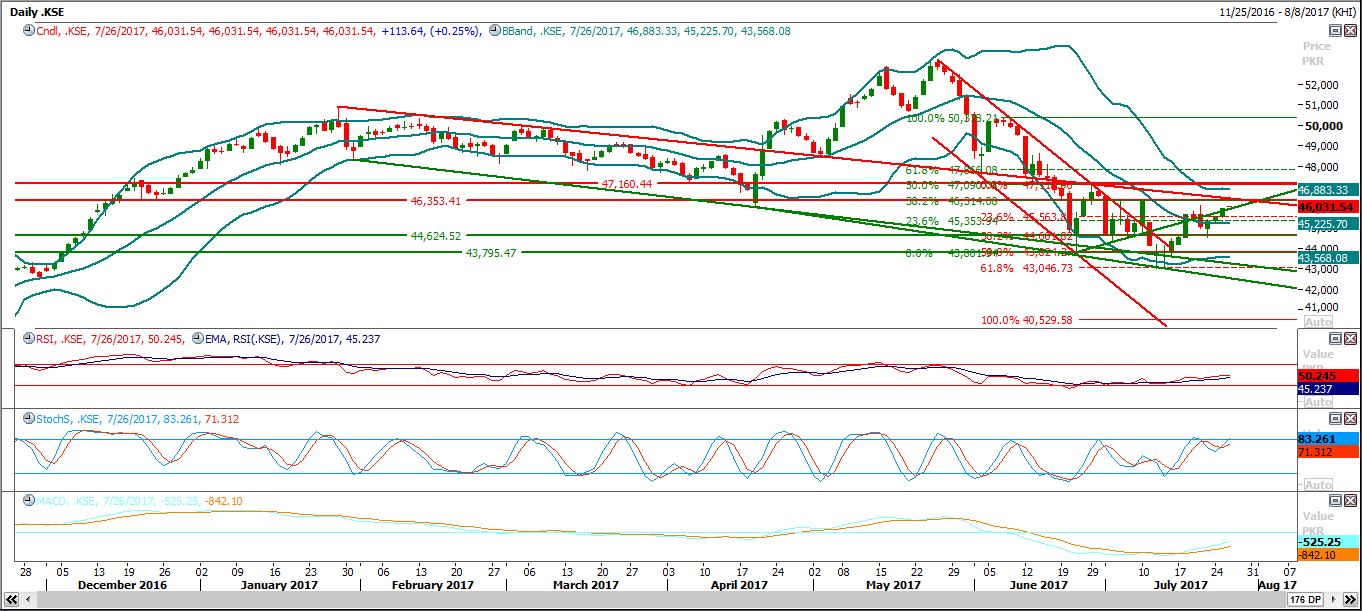
Task: Click the single right arrow beside 176 DP
Action: tap(1335, 601)
